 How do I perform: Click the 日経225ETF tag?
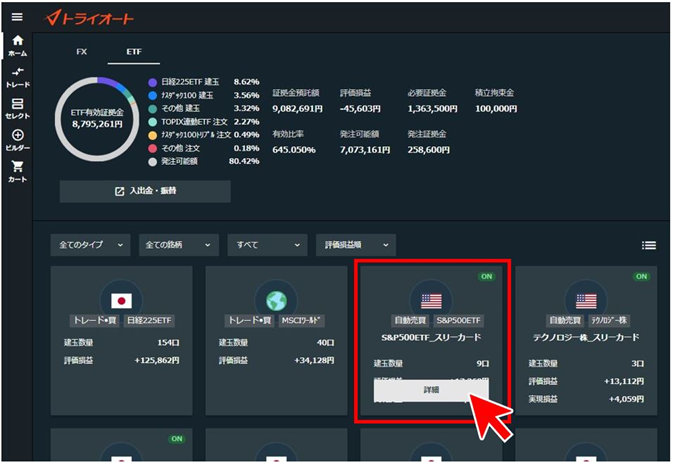tap(149, 320)
